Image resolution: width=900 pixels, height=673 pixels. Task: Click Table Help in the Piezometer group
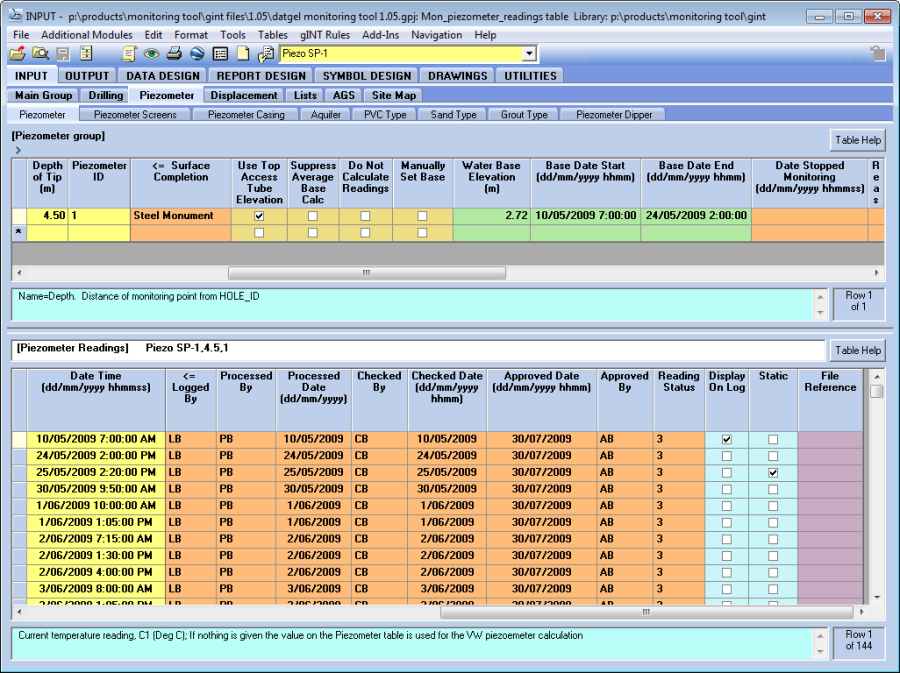(x=858, y=140)
